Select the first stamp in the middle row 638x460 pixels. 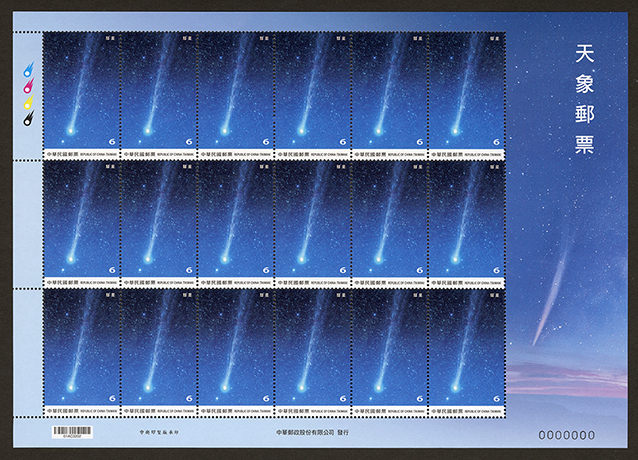81,224
